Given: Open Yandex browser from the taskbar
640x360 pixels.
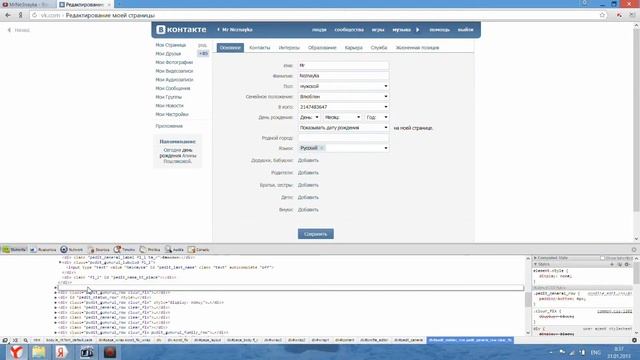Looking at the screenshot, I should click(x=16, y=352).
